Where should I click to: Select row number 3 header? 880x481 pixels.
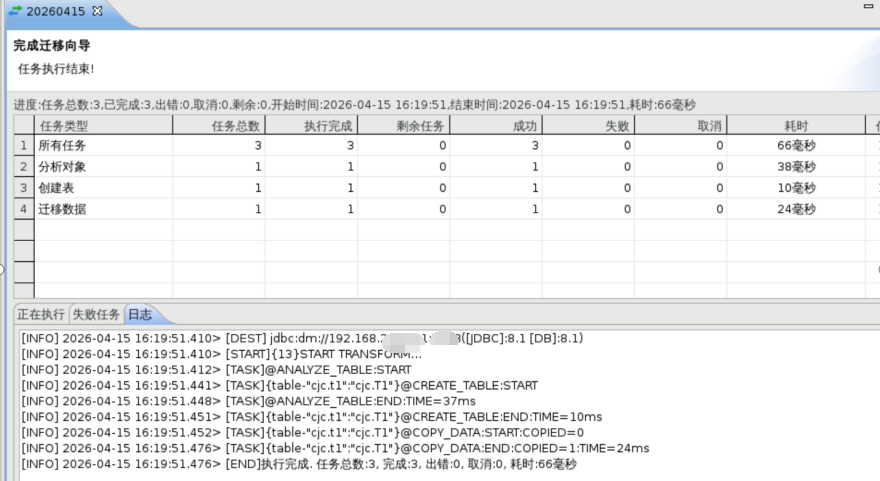click(x=24, y=188)
